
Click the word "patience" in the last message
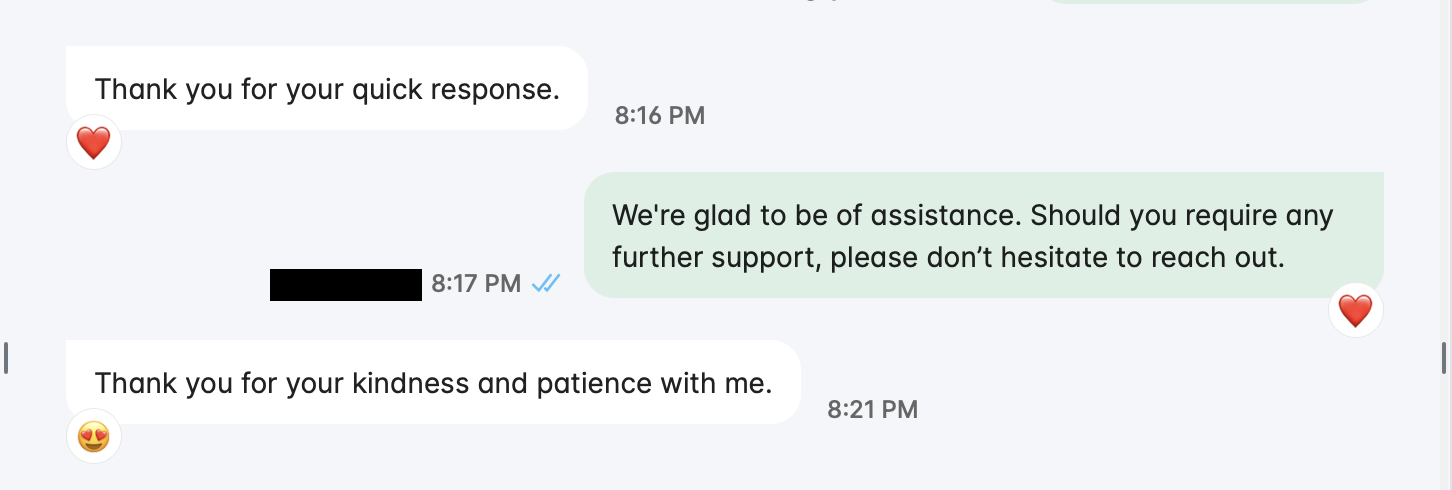tap(594, 383)
